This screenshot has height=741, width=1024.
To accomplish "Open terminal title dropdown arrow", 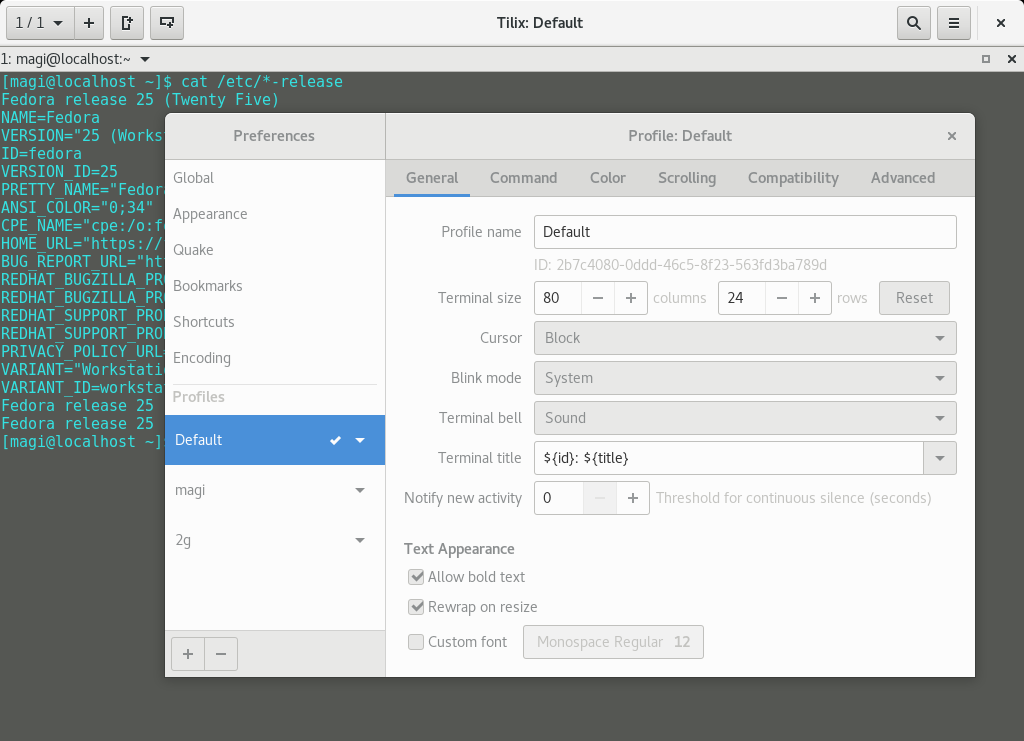I will pyautogui.click(x=145, y=59).
